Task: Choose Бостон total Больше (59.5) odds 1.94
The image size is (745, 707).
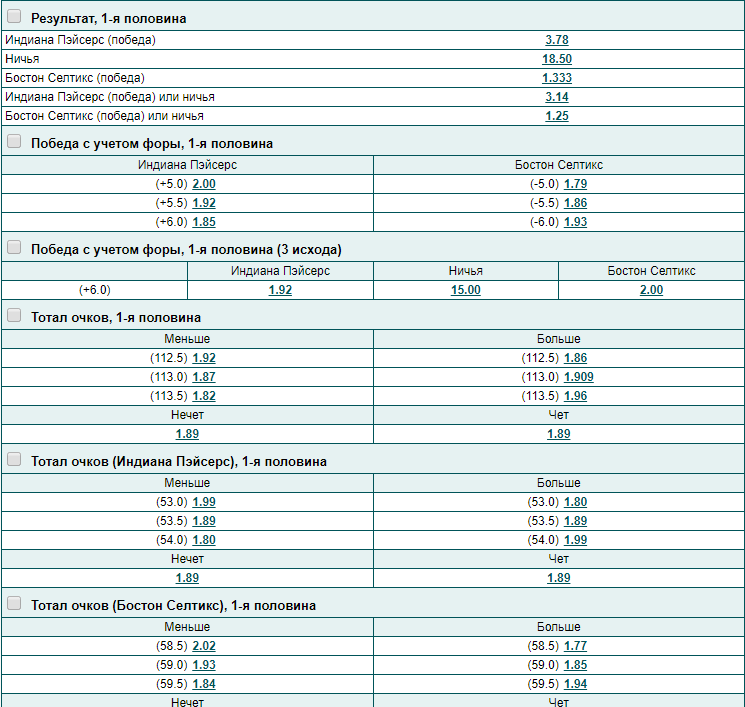Action: 575,684
